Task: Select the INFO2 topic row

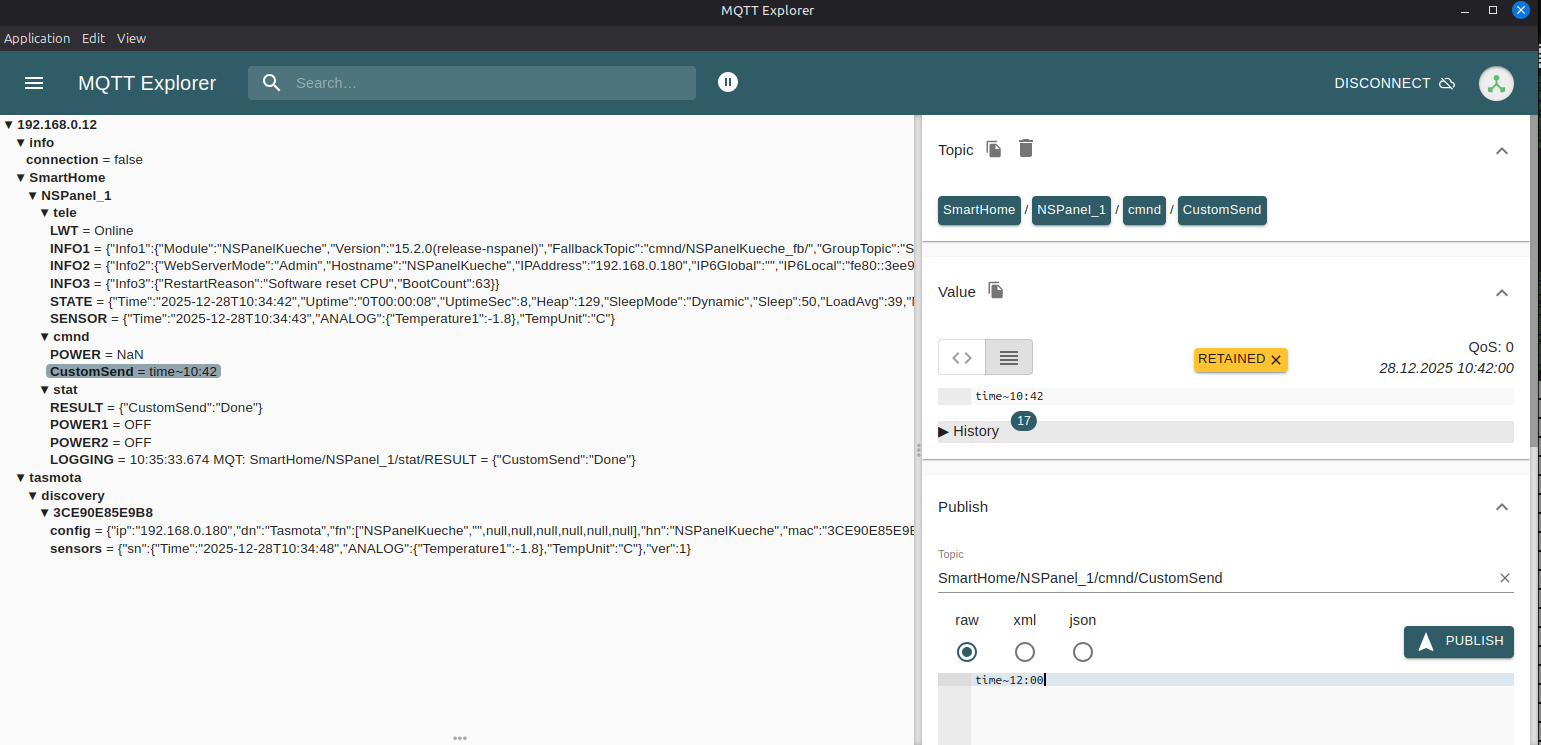Action: [x=481, y=266]
